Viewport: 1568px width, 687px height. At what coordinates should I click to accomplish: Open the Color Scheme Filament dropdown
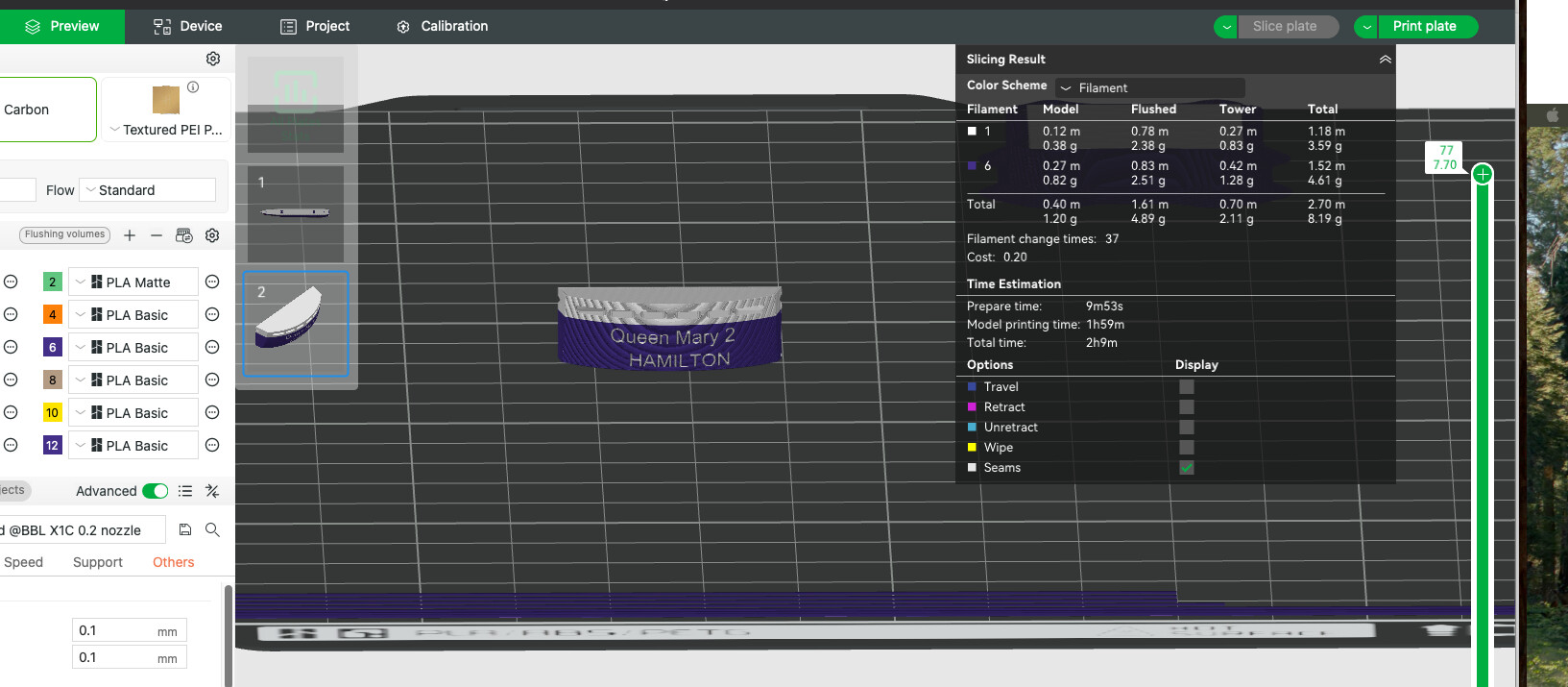click(1150, 87)
